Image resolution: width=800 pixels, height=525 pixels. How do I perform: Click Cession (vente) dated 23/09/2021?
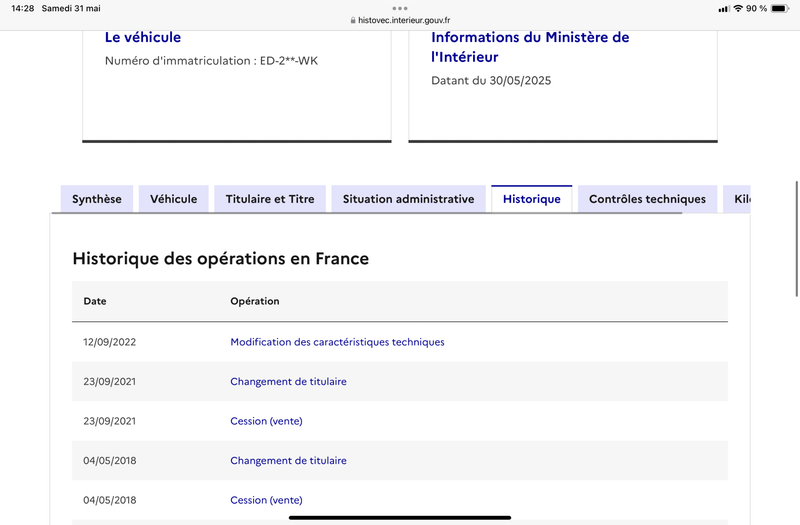point(266,421)
